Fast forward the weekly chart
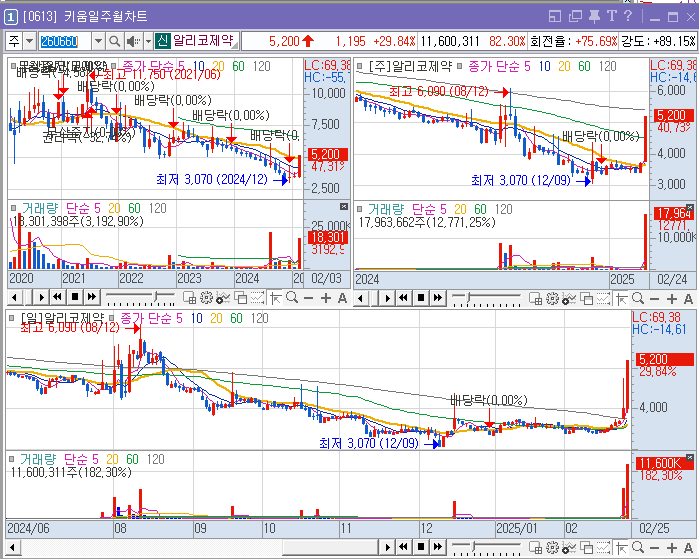Viewport: 699px width, 559px height. [x=437, y=298]
